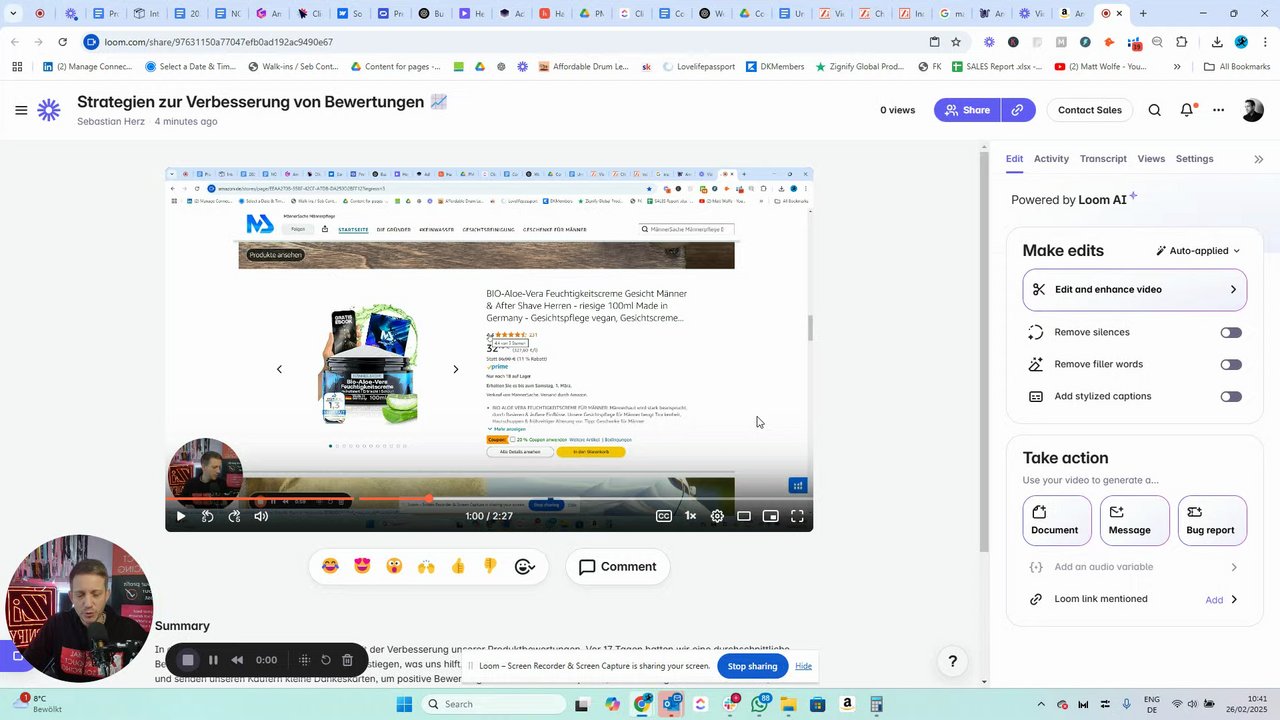This screenshot has height=720, width=1280.
Task: Pause the Loom recording
Action: point(213,660)
